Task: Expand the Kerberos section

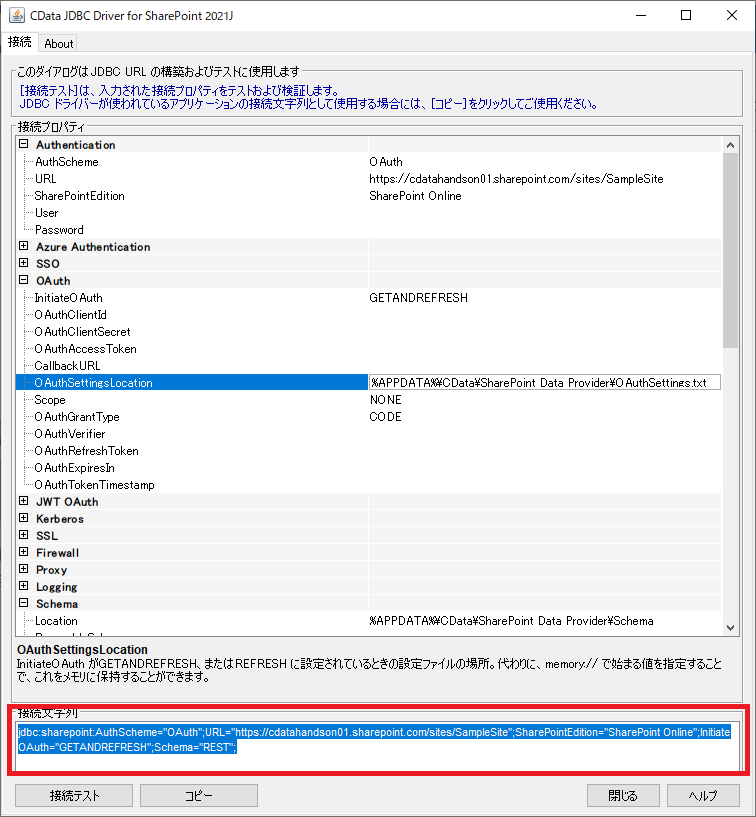Action: pyautogui.click(x=23, y=518)
